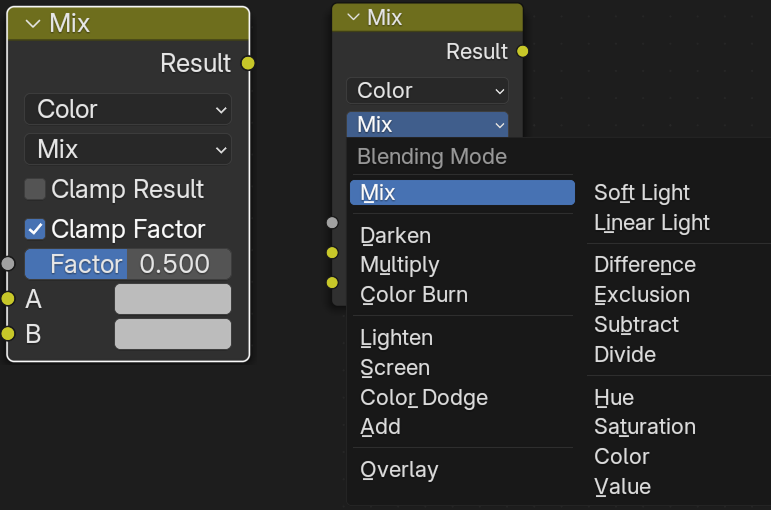Screen dimensions: 771x510
Task: Enable the Clamp Result checkbox
Action: 35,189
